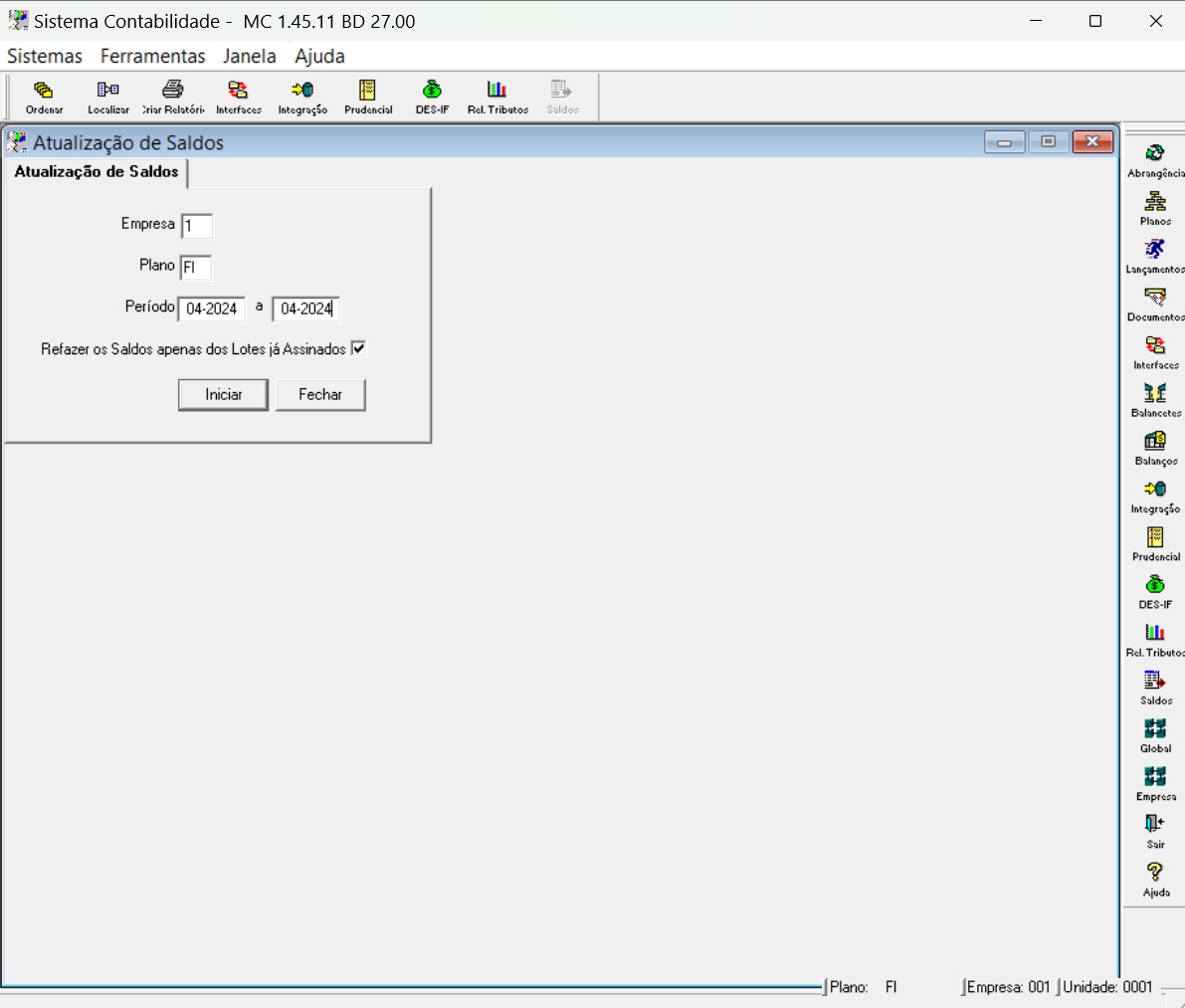This screenshot has width=1185, height=1008.
Task: Select Integração in the top toolbar
Action: (302, 98)
